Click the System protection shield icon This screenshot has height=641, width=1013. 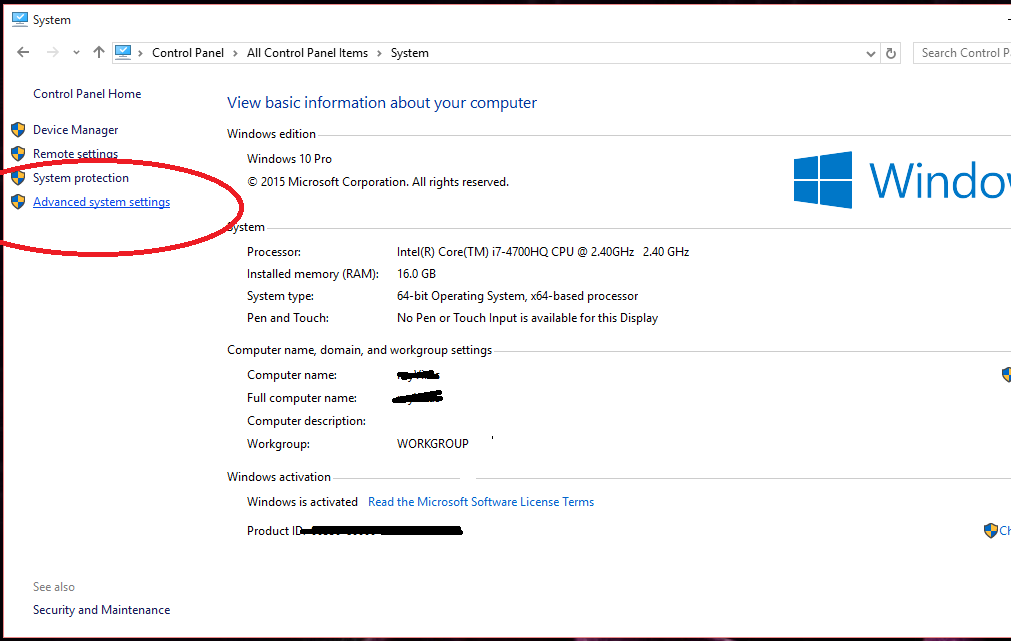pos(18,178)
